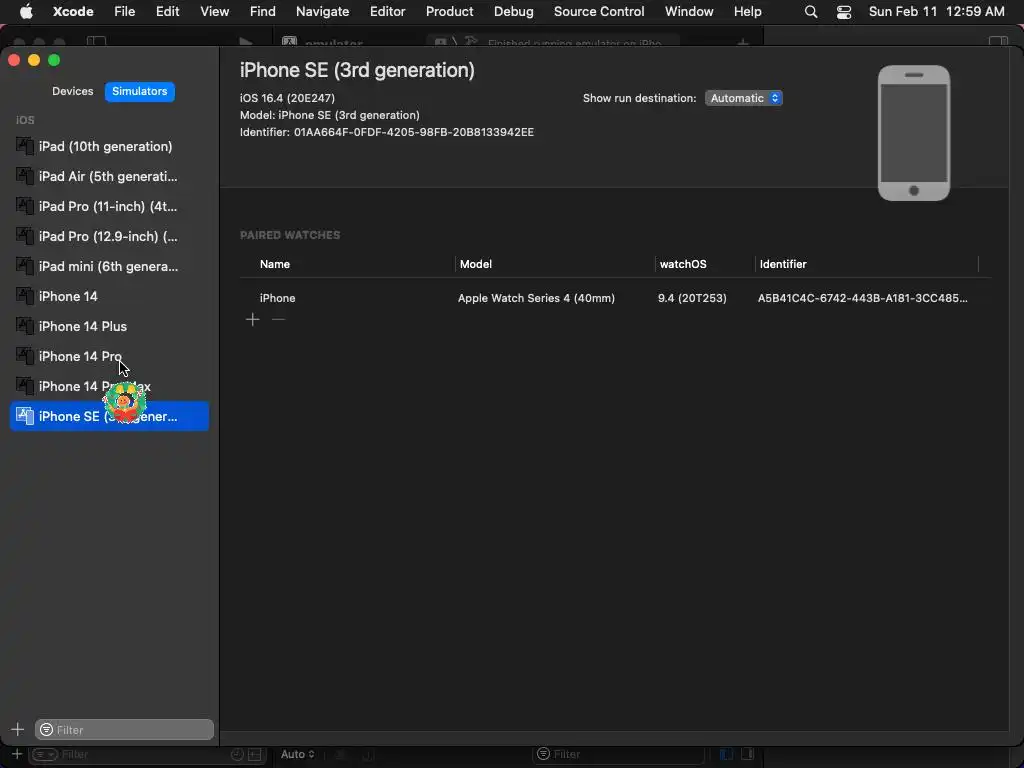Open the Show run destination dropdown
This screenshot has height=768, width=1024.
coord(743,98)
